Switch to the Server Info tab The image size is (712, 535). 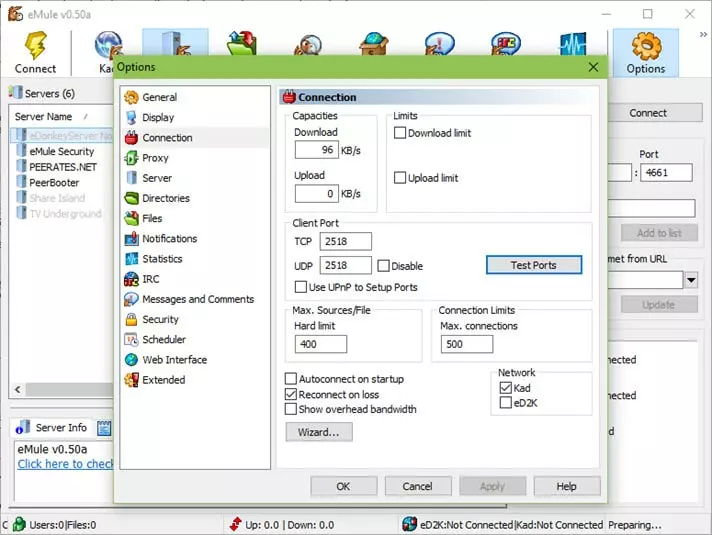pyautogui.click(x=51, y=428)
